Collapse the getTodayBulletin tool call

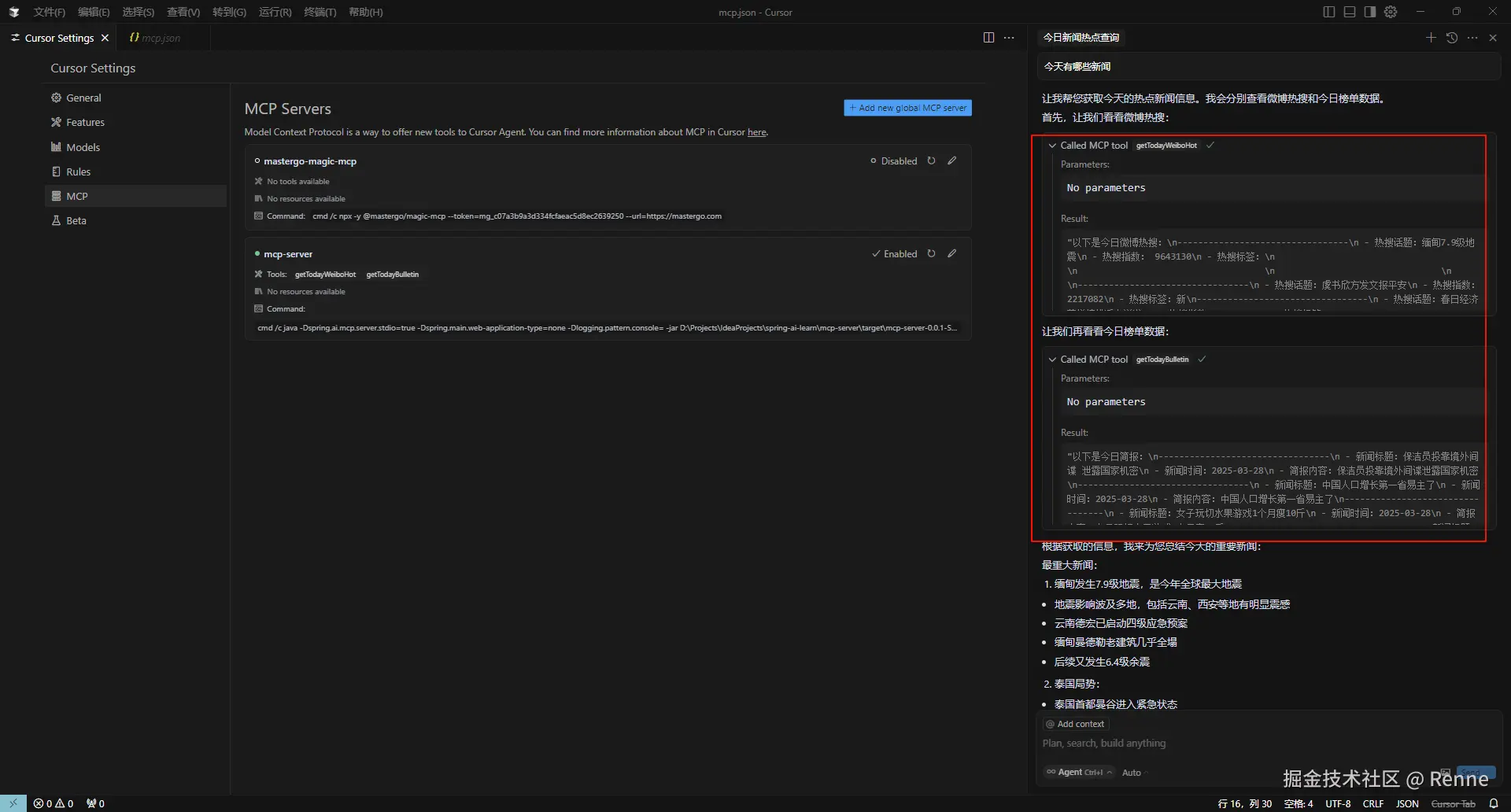[x=1052, y=359]
